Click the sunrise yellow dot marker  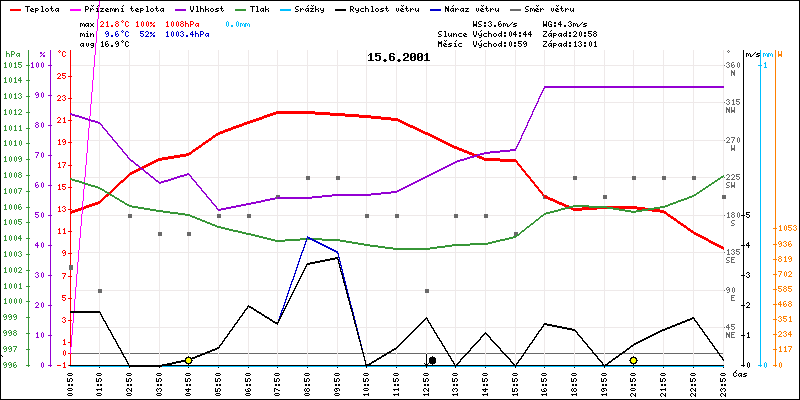click(x=188, y=360)
